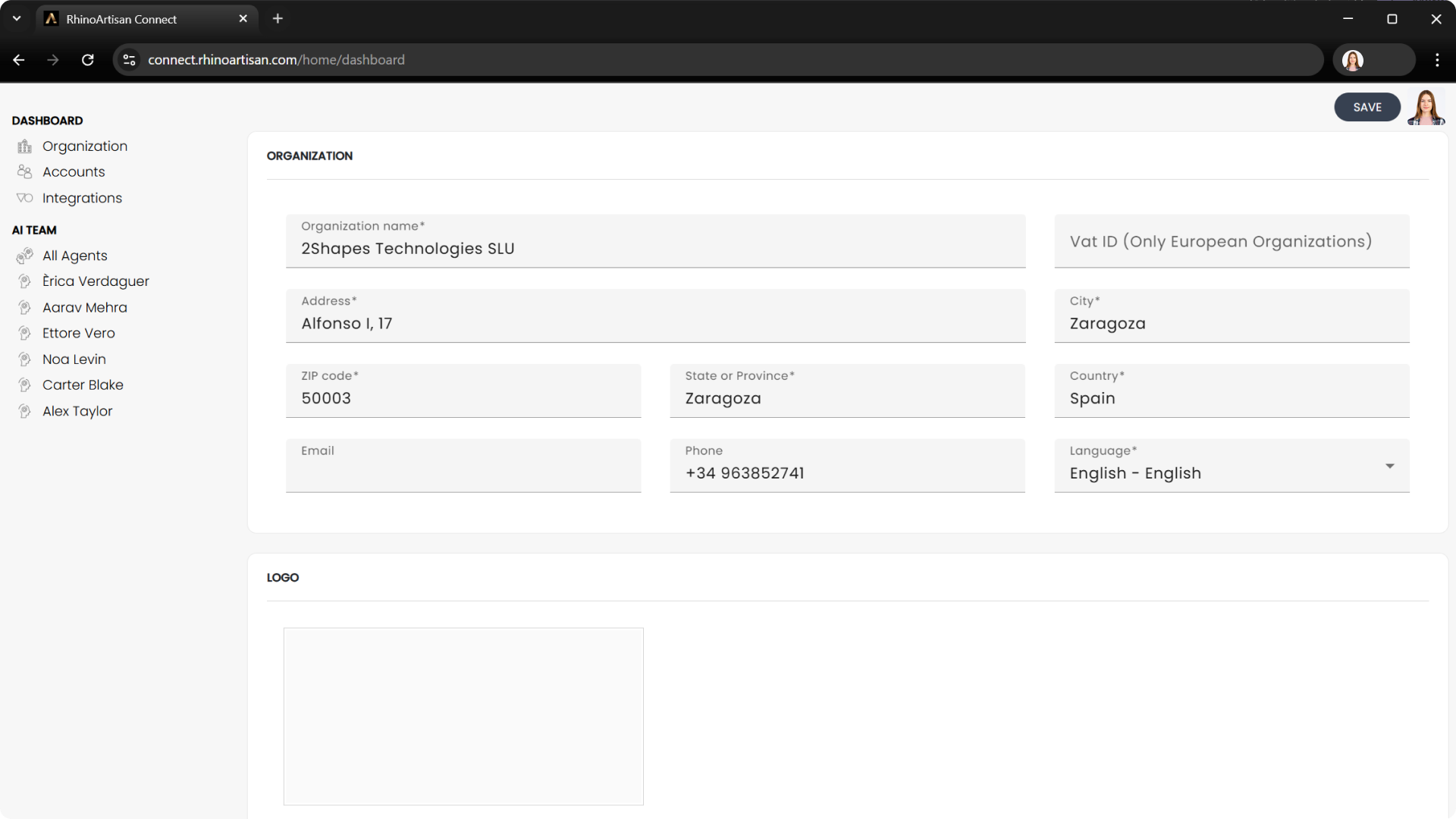Open the Chrome three-dot menu
Viewport: 1456px width, 819px height.
(1437, 60)
